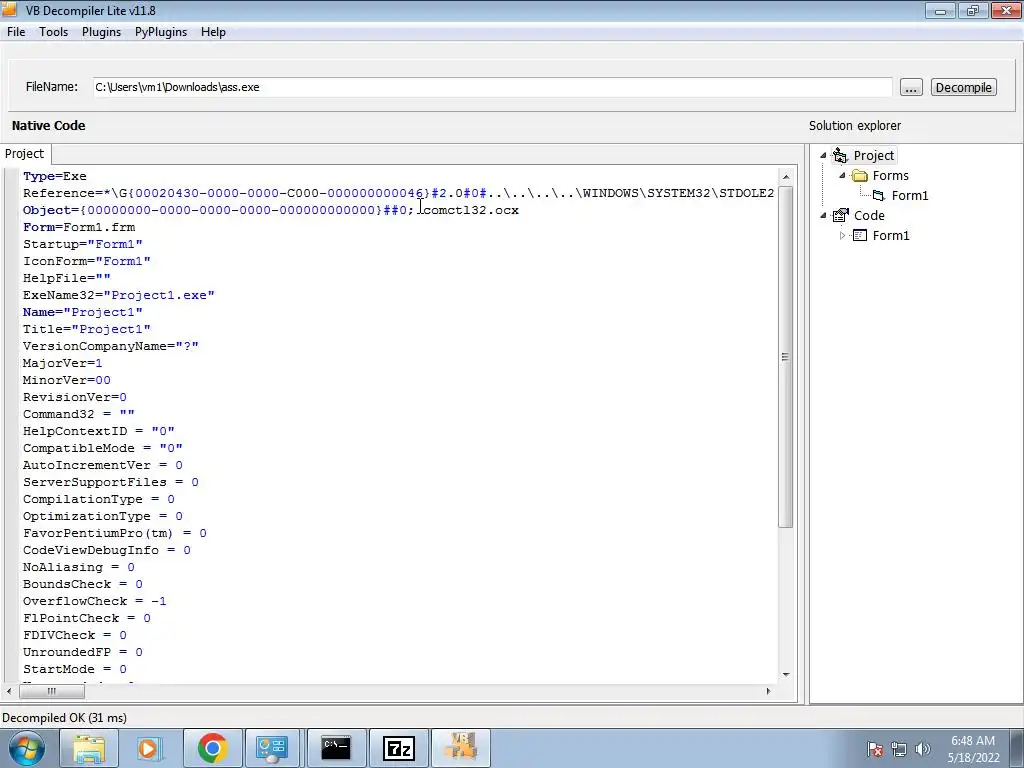The width and height of the screenshot is (1024, 768).
Task: Collapse the Project tree node
Action: click(x=824, y=155)
